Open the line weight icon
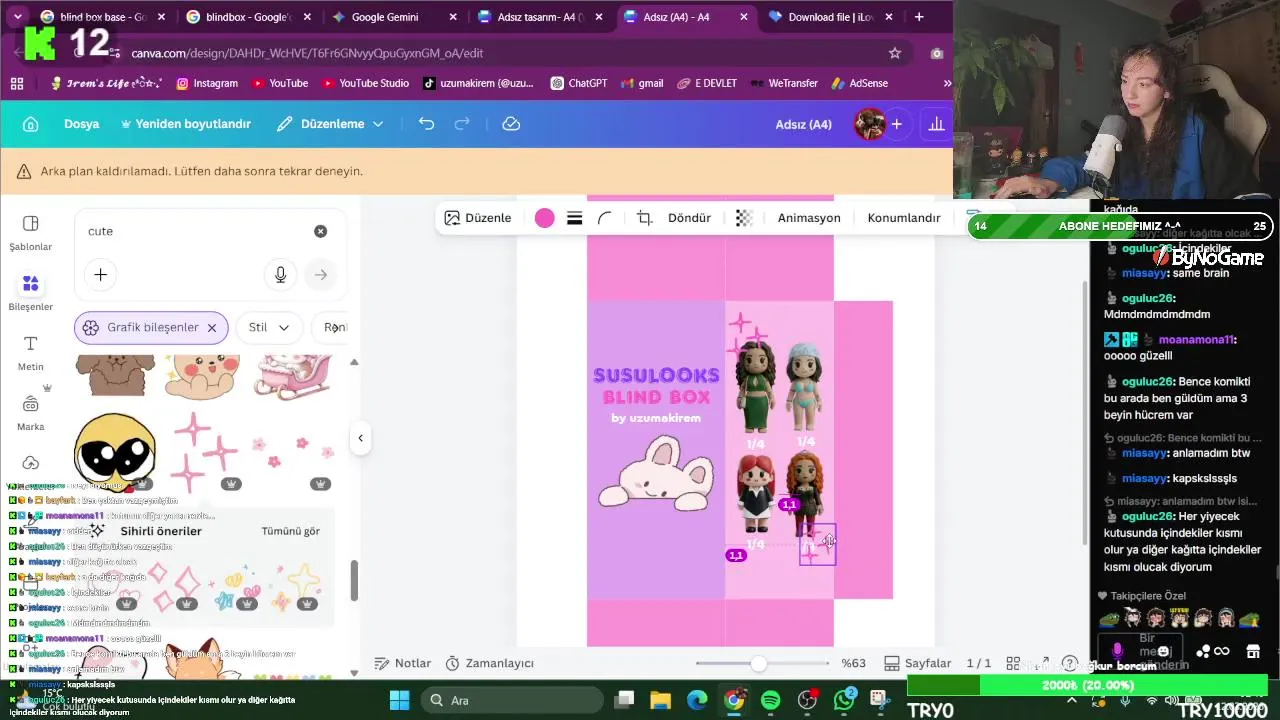This screenshot has width=1280, height=720. pos(574,218)
